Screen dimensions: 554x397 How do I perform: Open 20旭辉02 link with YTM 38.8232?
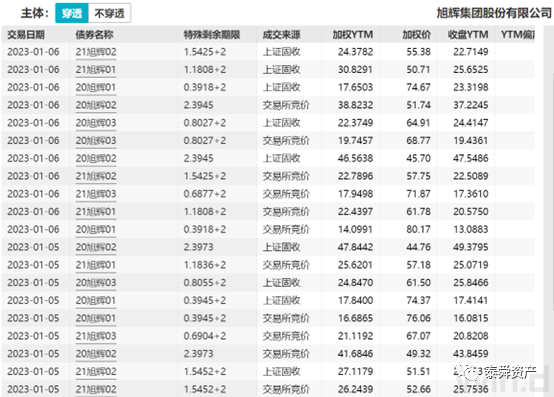96,105
